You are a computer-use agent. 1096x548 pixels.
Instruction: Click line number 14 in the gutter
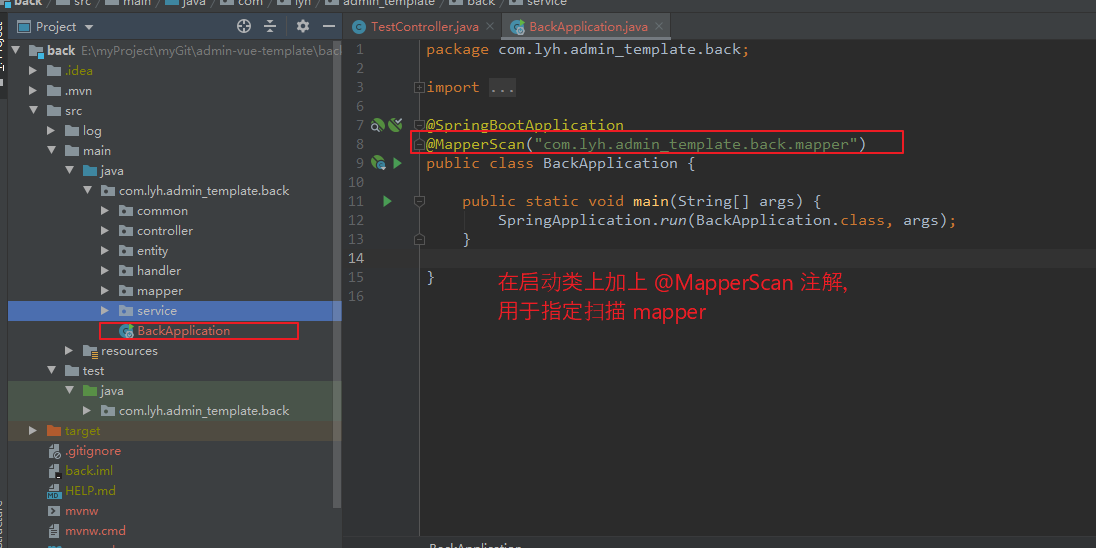[356, 258]
